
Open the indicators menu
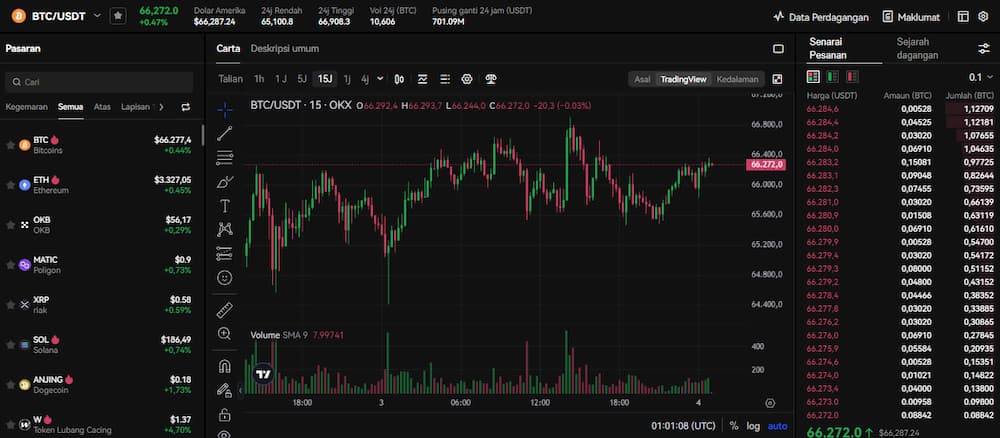pos(422,79)
